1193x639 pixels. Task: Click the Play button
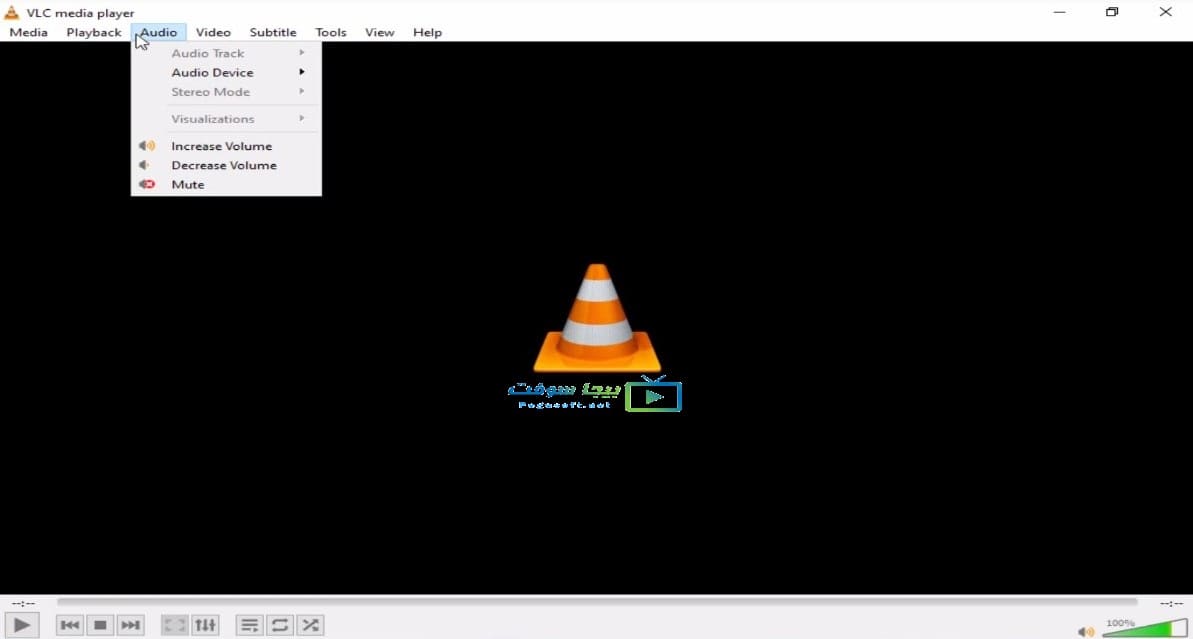[x=22, y=625]
